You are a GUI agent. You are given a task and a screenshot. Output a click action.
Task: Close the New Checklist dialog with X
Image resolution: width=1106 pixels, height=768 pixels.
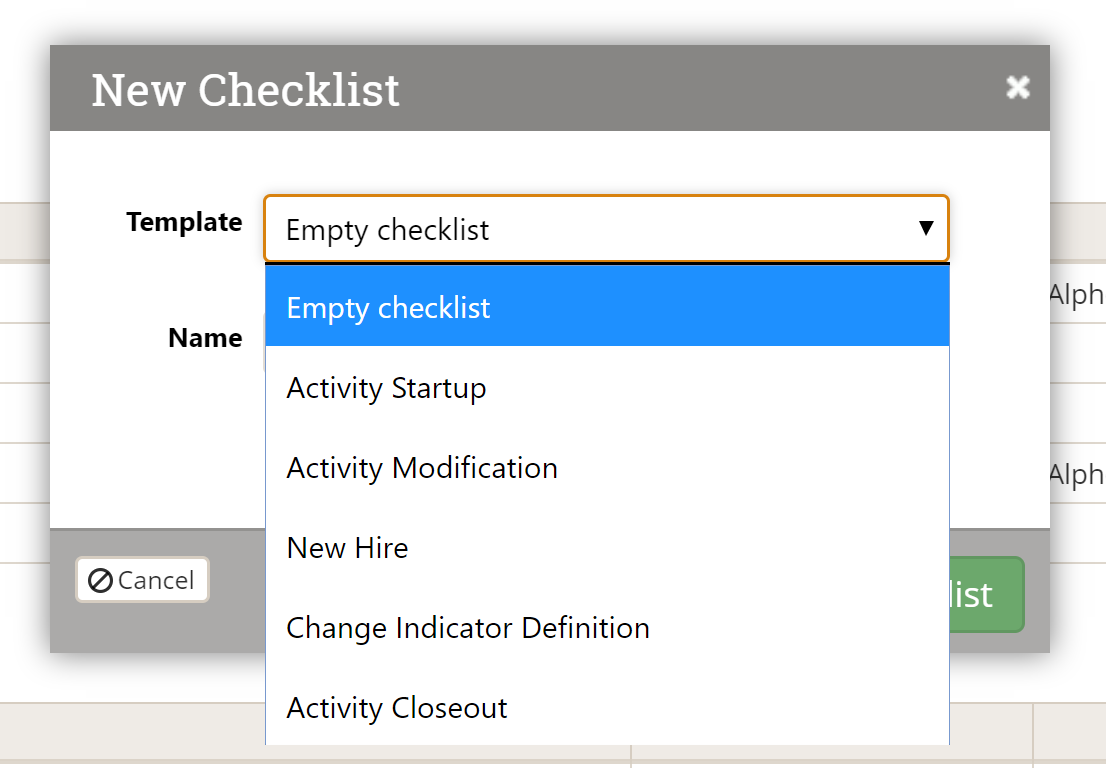(x=1017, y=88)
